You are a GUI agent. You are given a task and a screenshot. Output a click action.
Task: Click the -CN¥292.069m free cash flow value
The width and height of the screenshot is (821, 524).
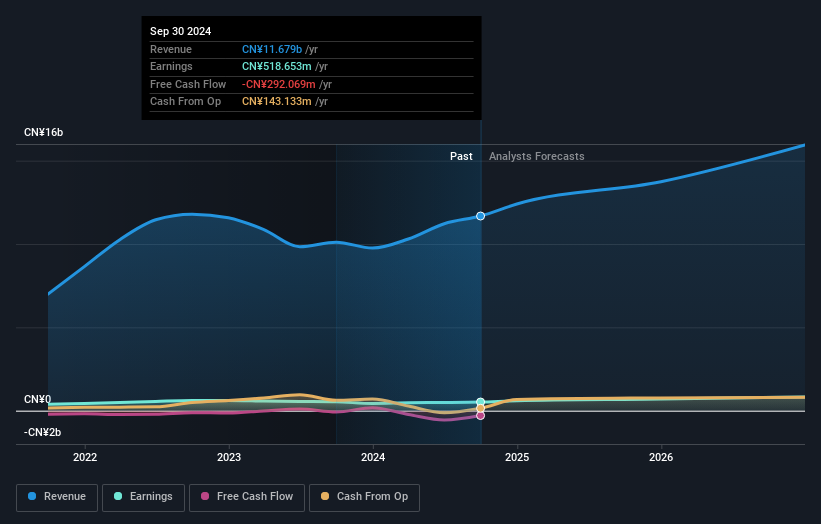click(279, 84)
